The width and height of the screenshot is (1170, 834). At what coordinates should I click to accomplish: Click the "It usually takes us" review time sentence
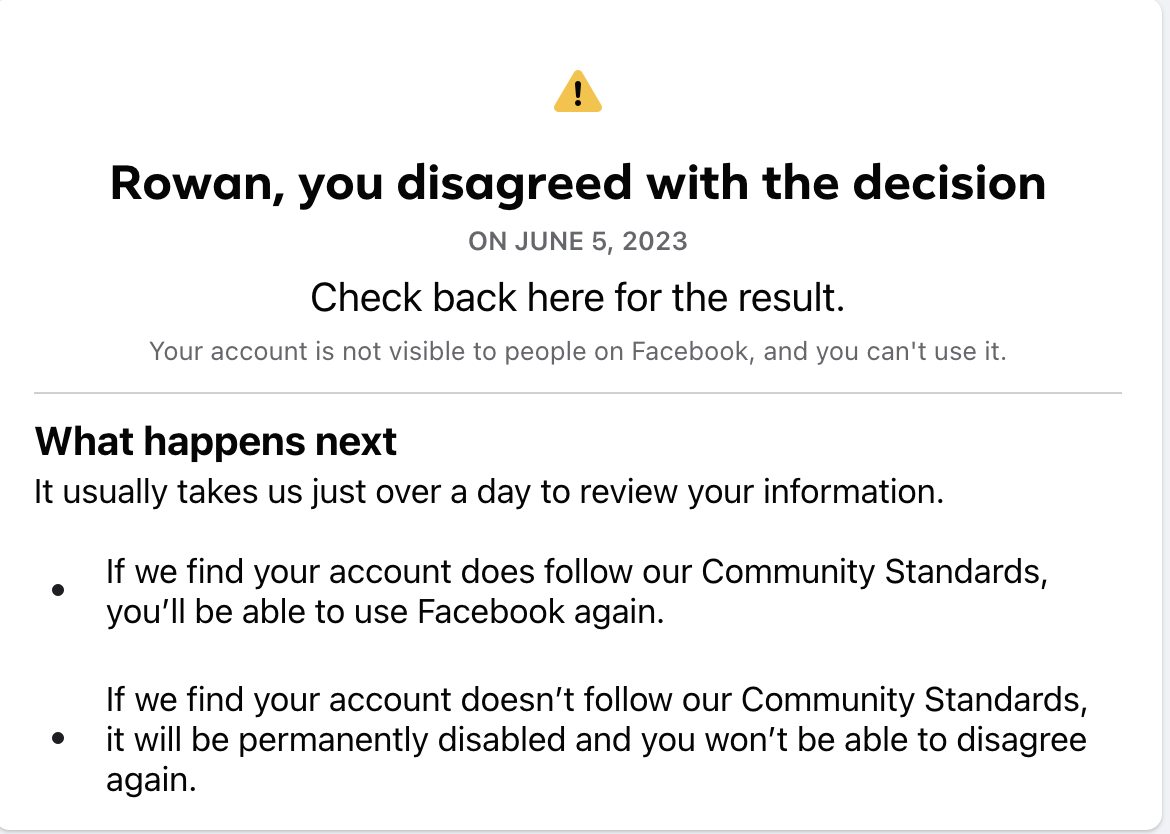pyautogui.click(x=489, y=492)
